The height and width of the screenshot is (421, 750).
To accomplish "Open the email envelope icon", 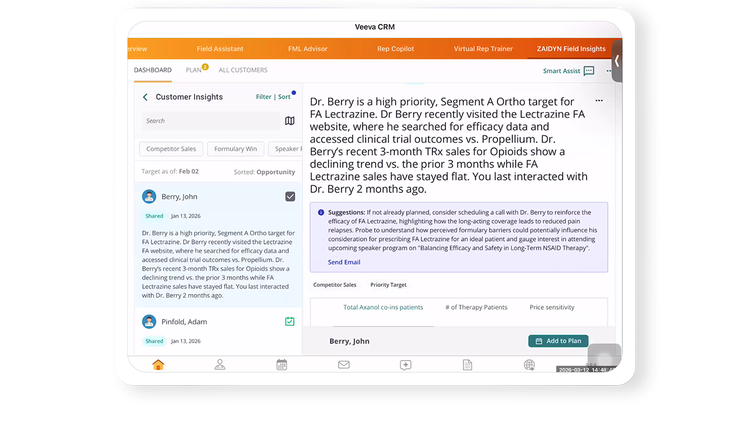I will (343, 365).
